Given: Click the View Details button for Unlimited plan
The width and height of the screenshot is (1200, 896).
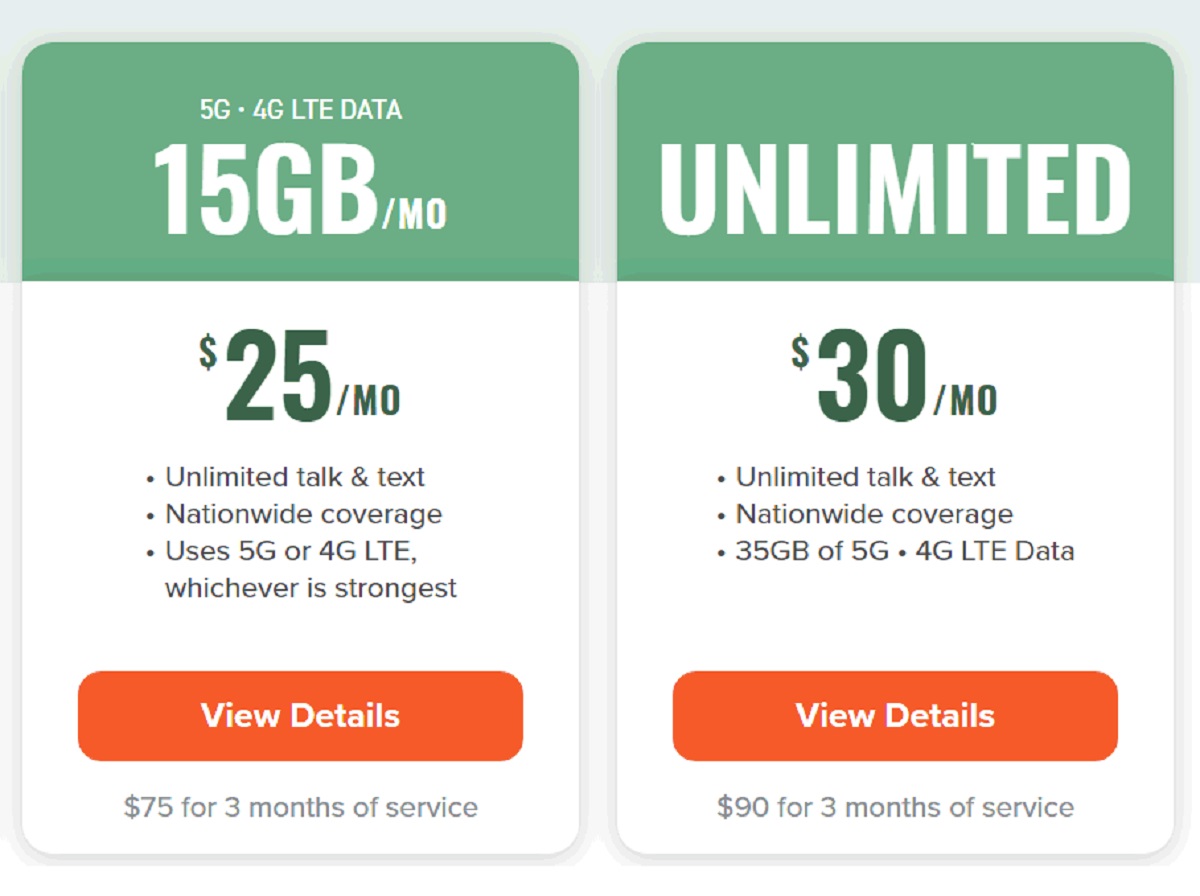Looking at the screenshot, I should [x=895, y=716].
